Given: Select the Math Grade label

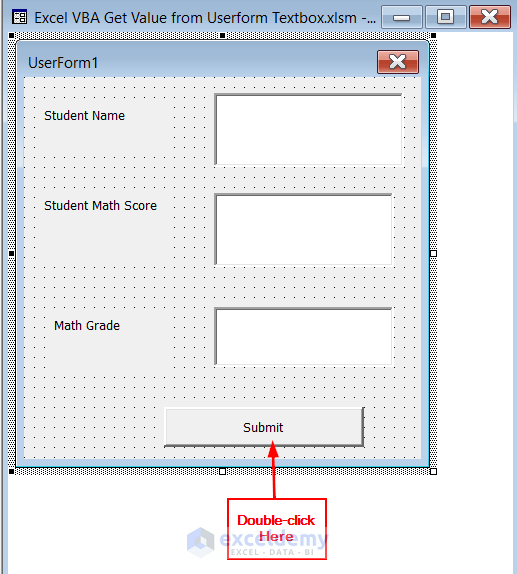Looking at the screenshot, I should click(x=87, y=326).
